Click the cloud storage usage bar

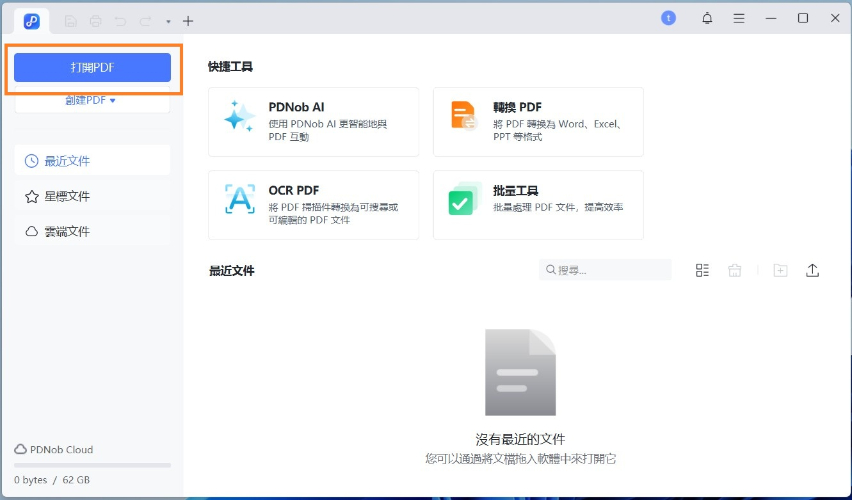pos(92,465)
